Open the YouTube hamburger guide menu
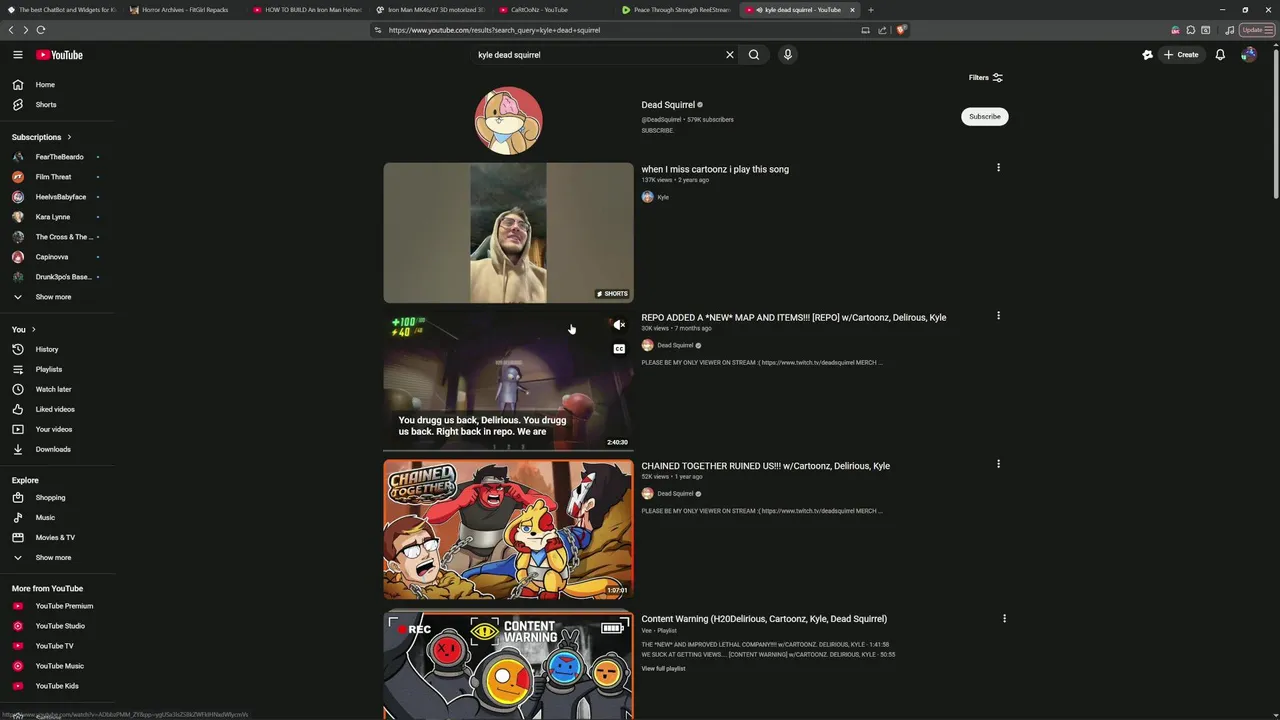 click(x=17, y=55)
